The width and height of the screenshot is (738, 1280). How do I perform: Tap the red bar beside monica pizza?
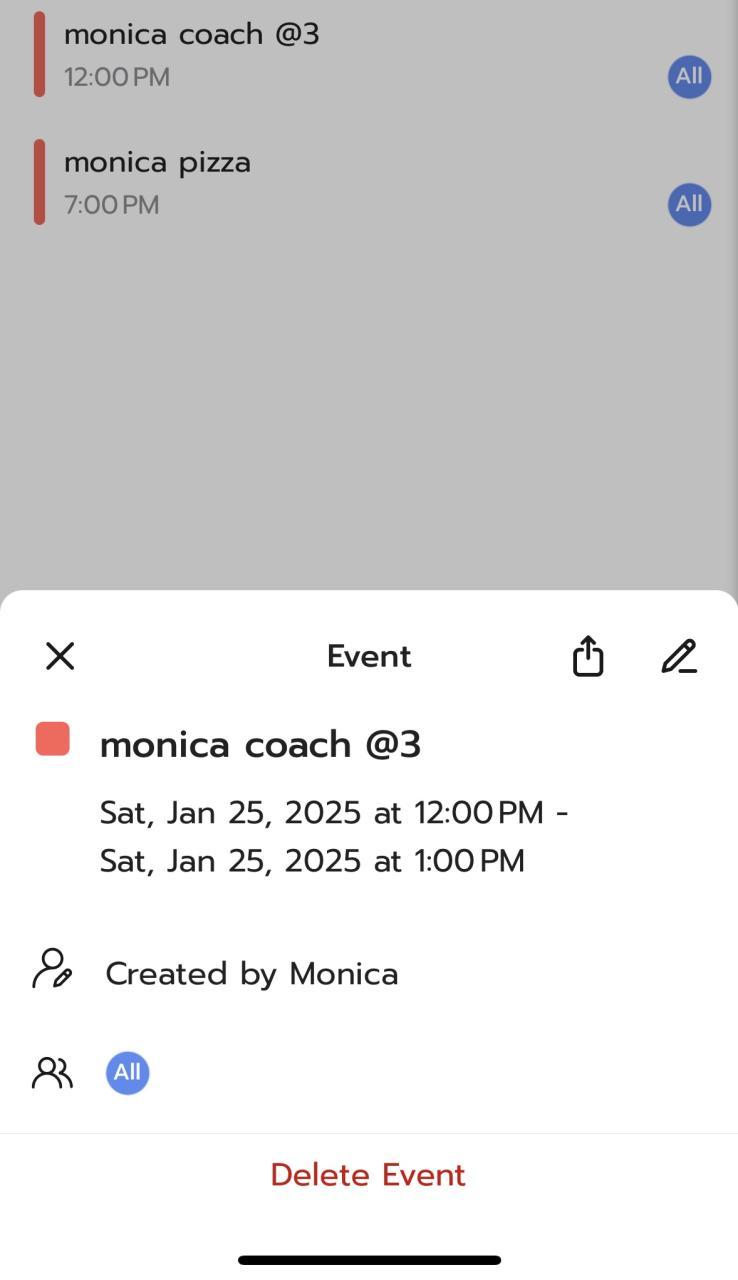(x=39, y=182)
